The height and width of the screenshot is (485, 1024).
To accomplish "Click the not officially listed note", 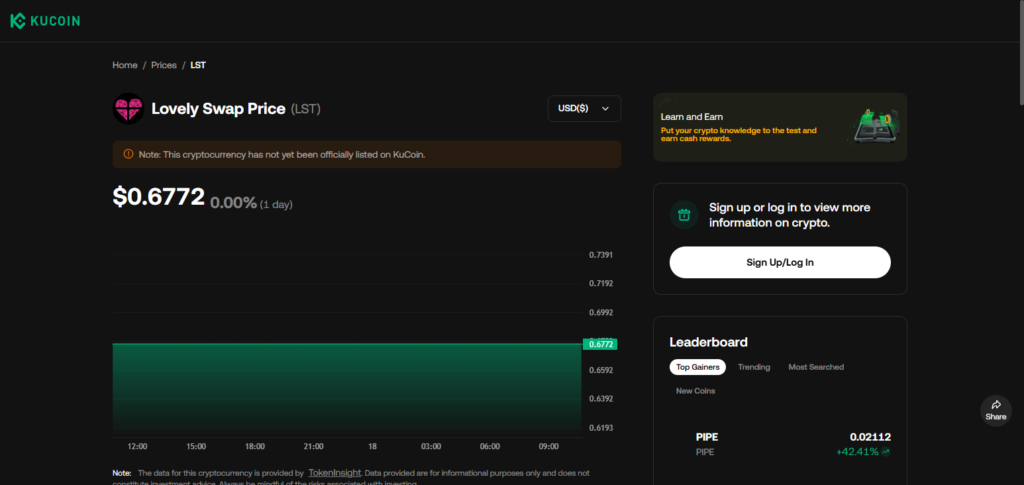I will [366, 155].
